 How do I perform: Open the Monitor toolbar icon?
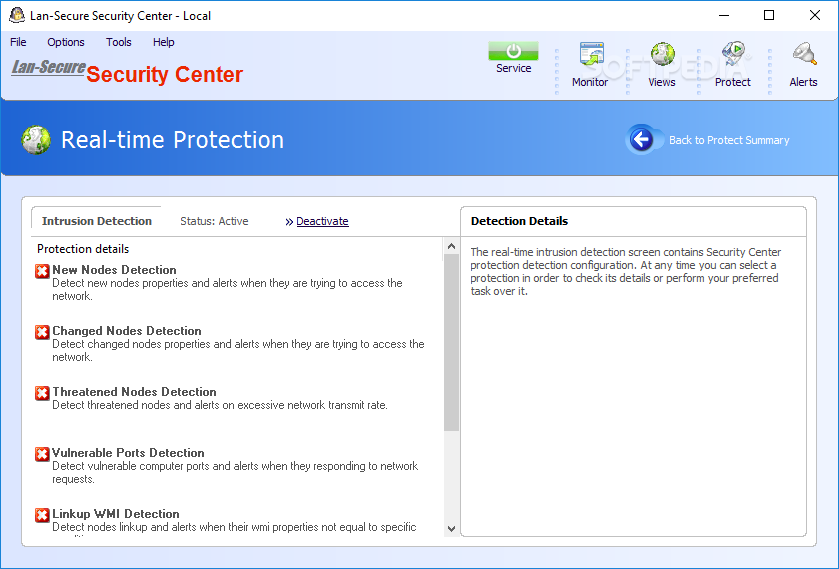[x=591, y=54]
